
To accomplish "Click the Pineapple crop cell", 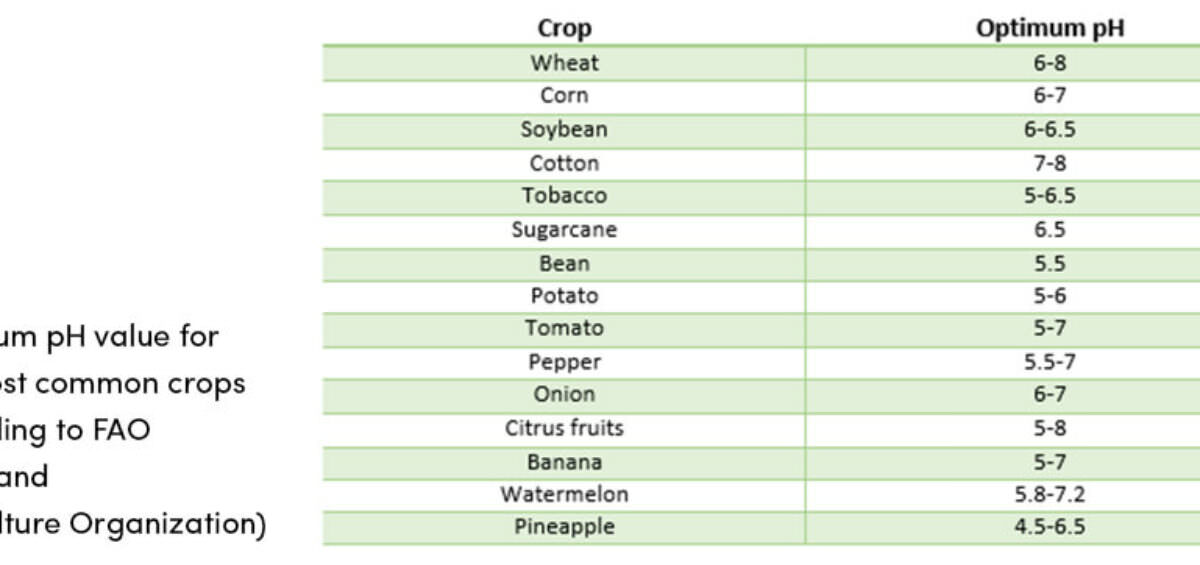I will coord(564,527).
